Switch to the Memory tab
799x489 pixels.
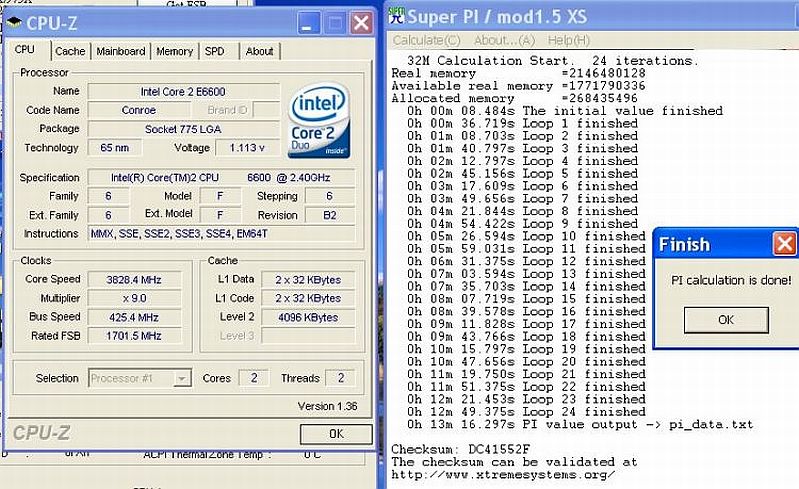click(x=174, y=51)
